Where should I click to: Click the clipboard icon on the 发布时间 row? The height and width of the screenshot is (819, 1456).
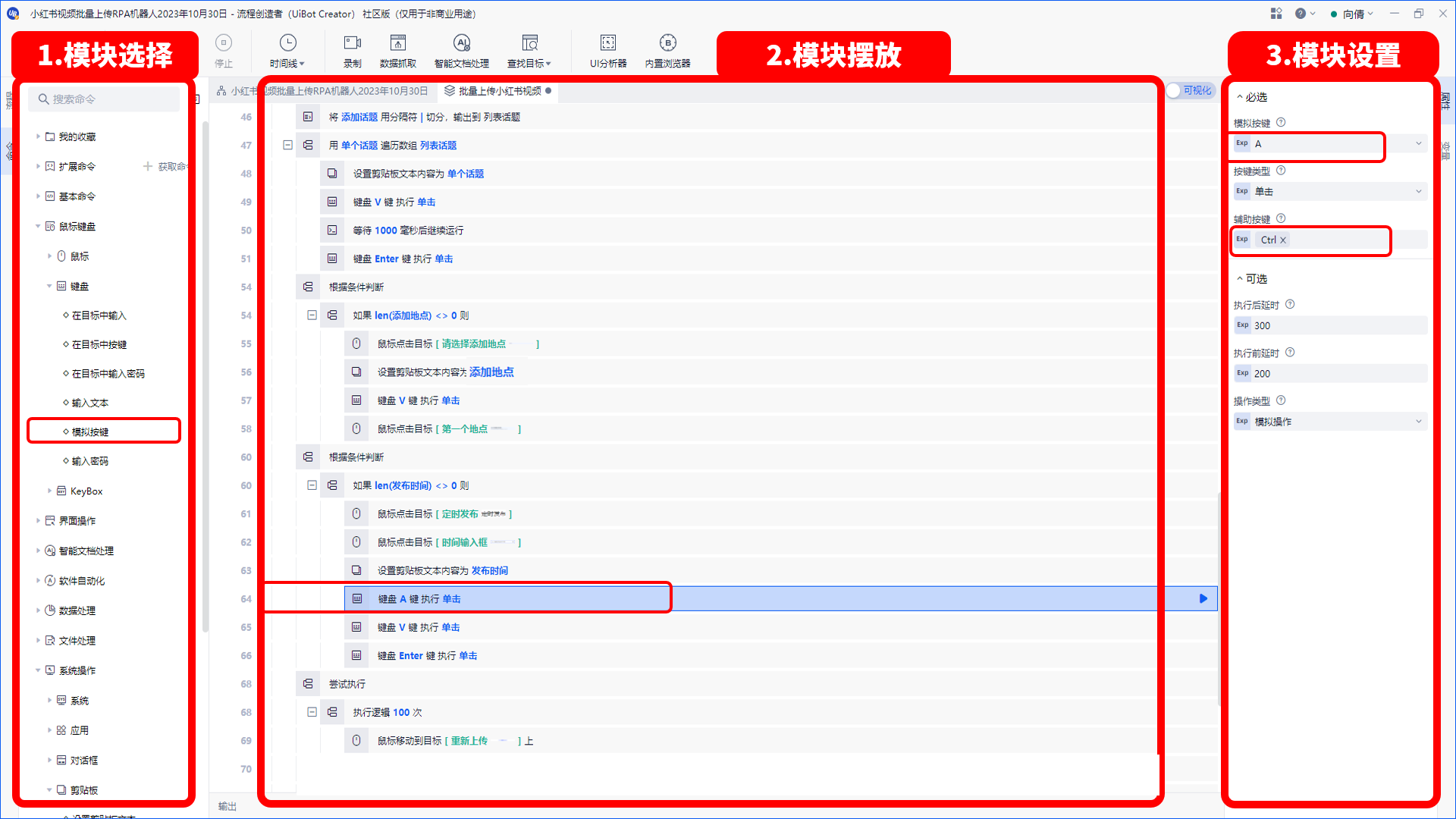[x=356, y=571]
